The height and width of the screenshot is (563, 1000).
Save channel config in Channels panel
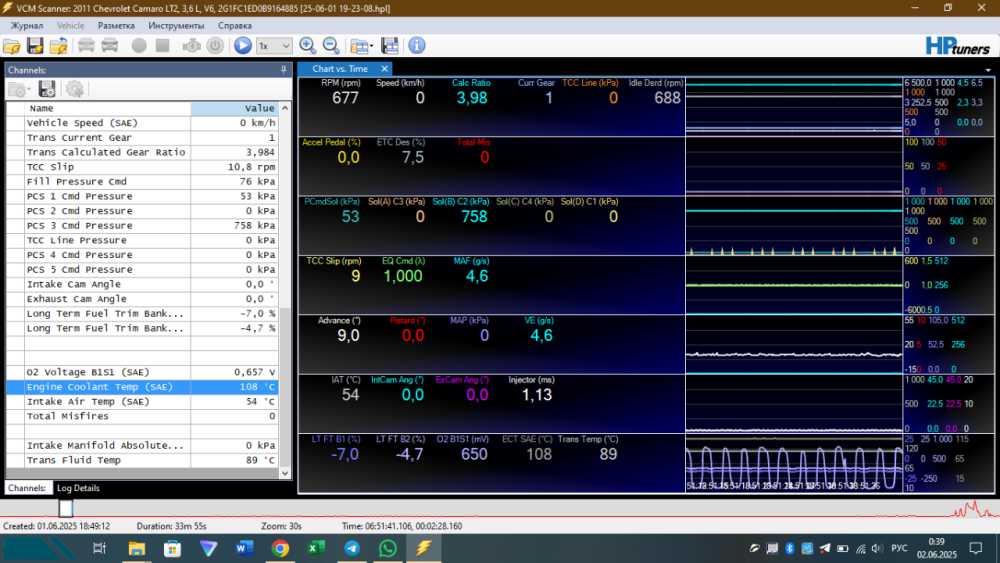tap(46, 89)
